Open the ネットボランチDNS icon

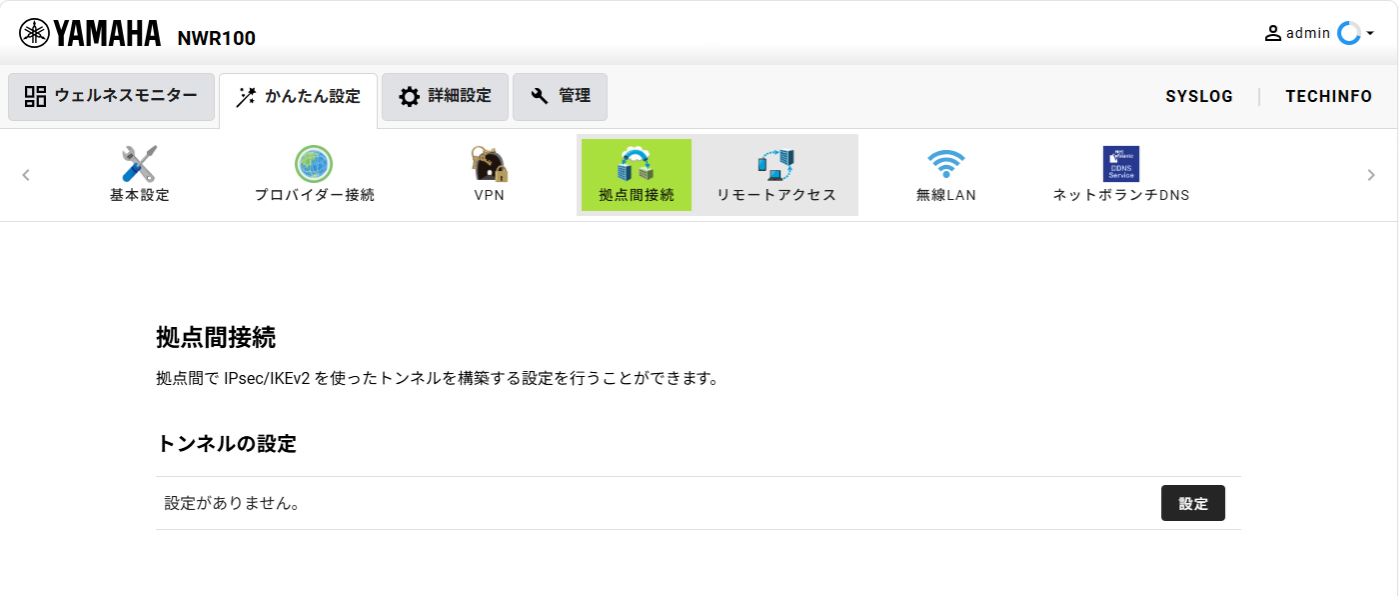1121,164
